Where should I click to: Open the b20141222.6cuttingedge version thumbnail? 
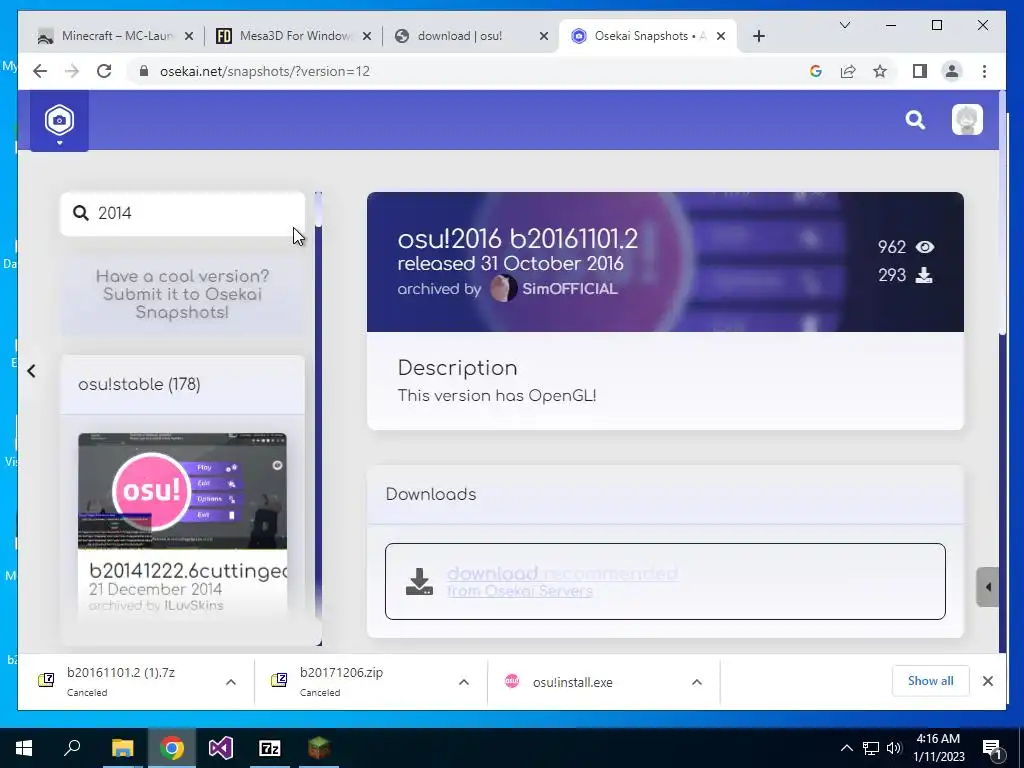(182, 491)
